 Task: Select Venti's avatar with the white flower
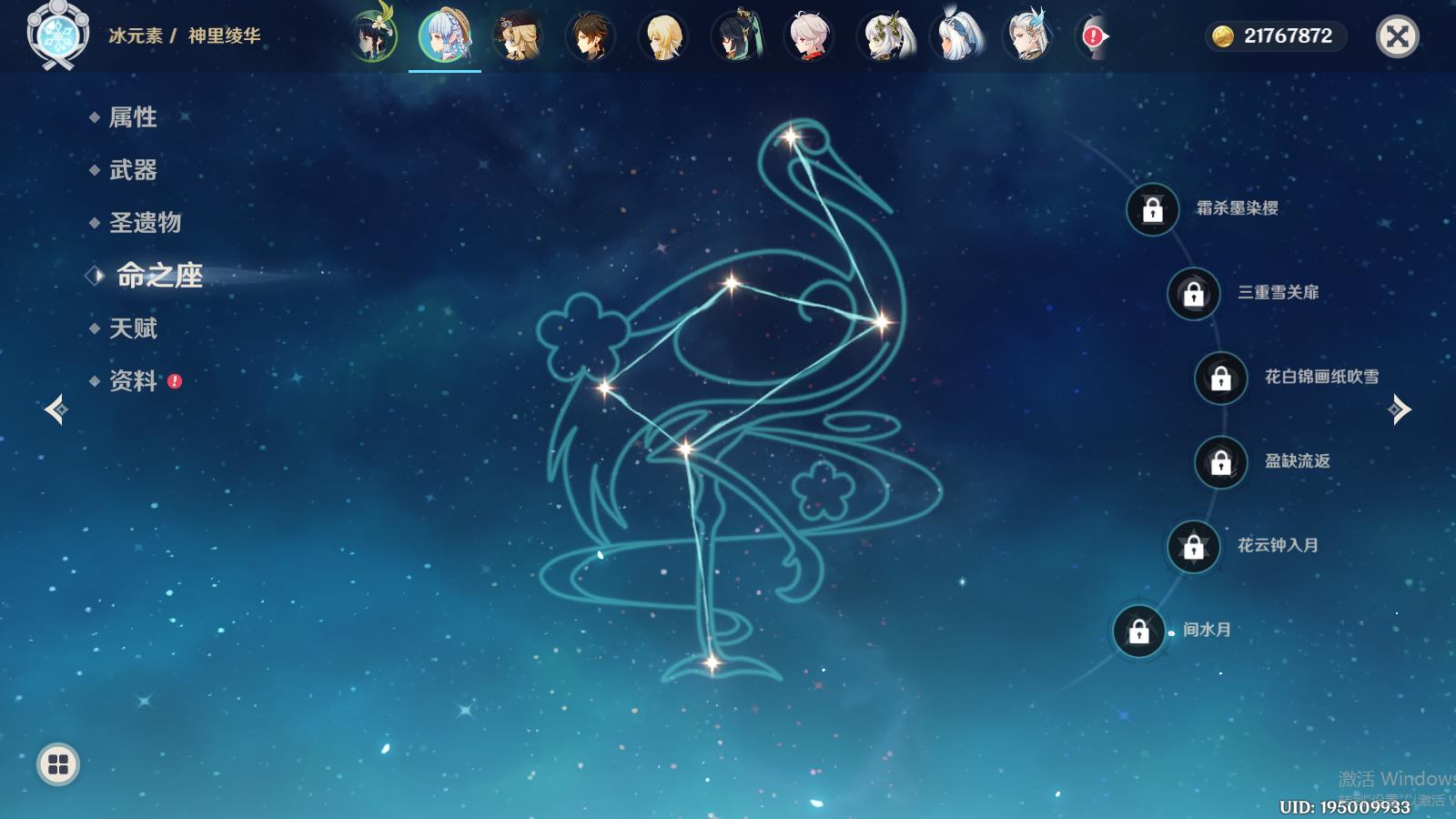pyautogui.click(x=373, y=36)
